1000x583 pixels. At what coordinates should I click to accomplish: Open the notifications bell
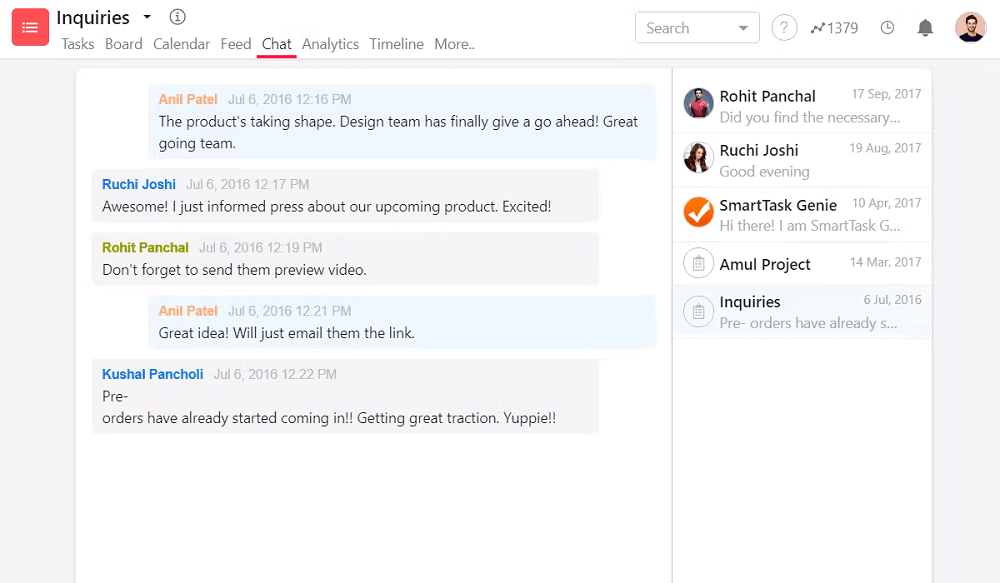(925, 28)
